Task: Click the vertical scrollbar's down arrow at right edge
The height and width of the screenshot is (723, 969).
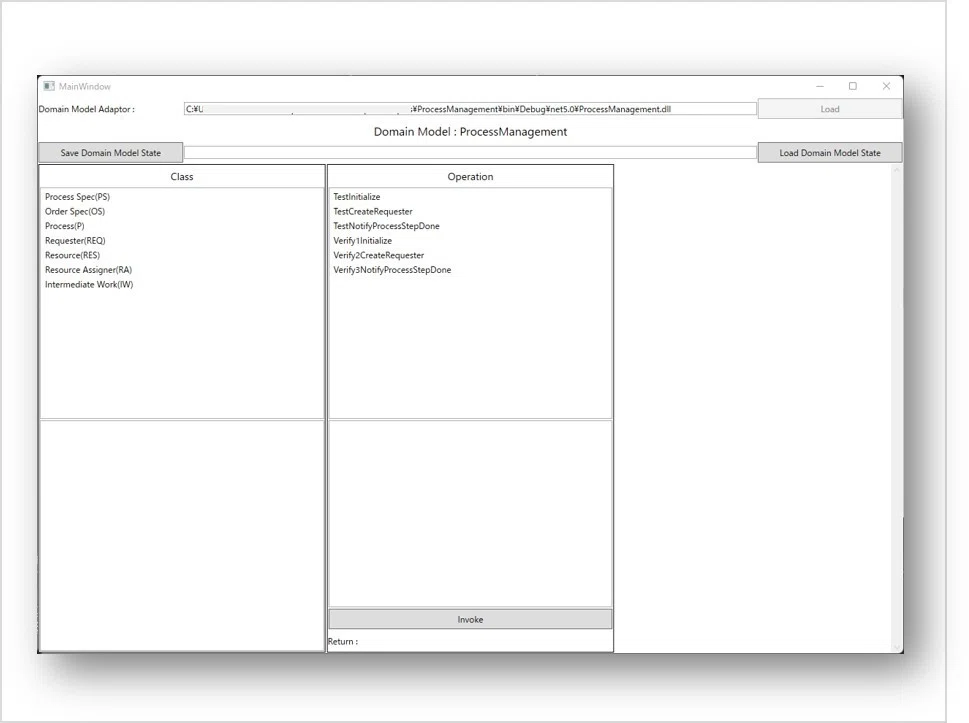Action: (x=897, y=647)
